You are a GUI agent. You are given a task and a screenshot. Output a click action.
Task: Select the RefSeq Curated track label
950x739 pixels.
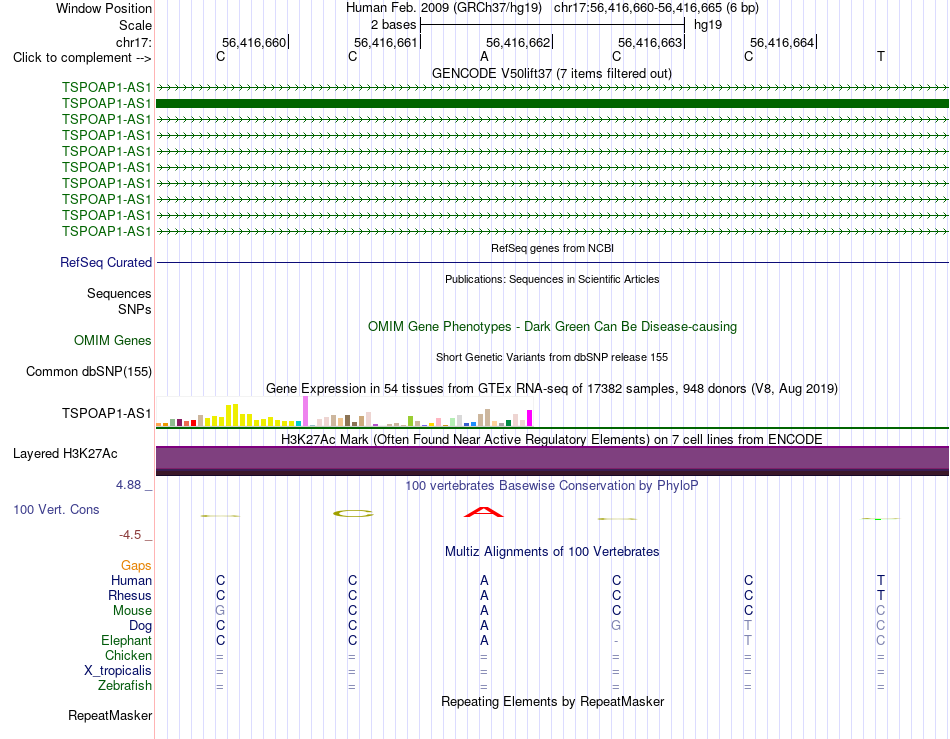click(106, 262)
